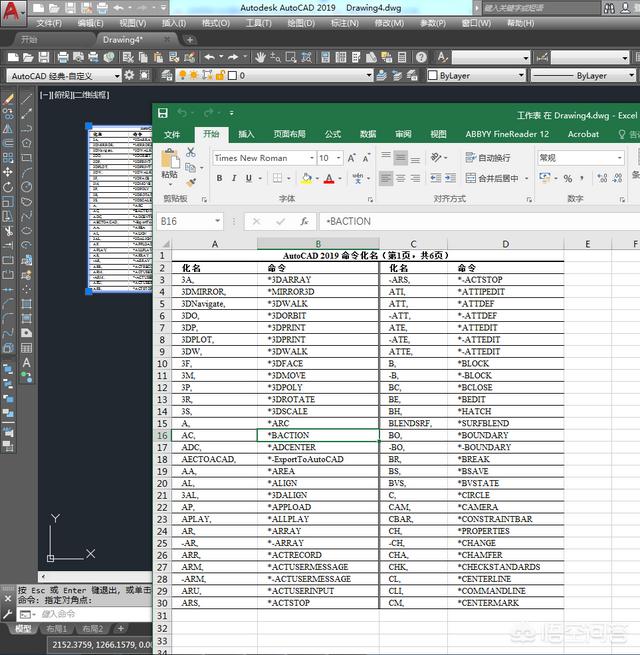Click the formula bar containing *BACTION

480,221
